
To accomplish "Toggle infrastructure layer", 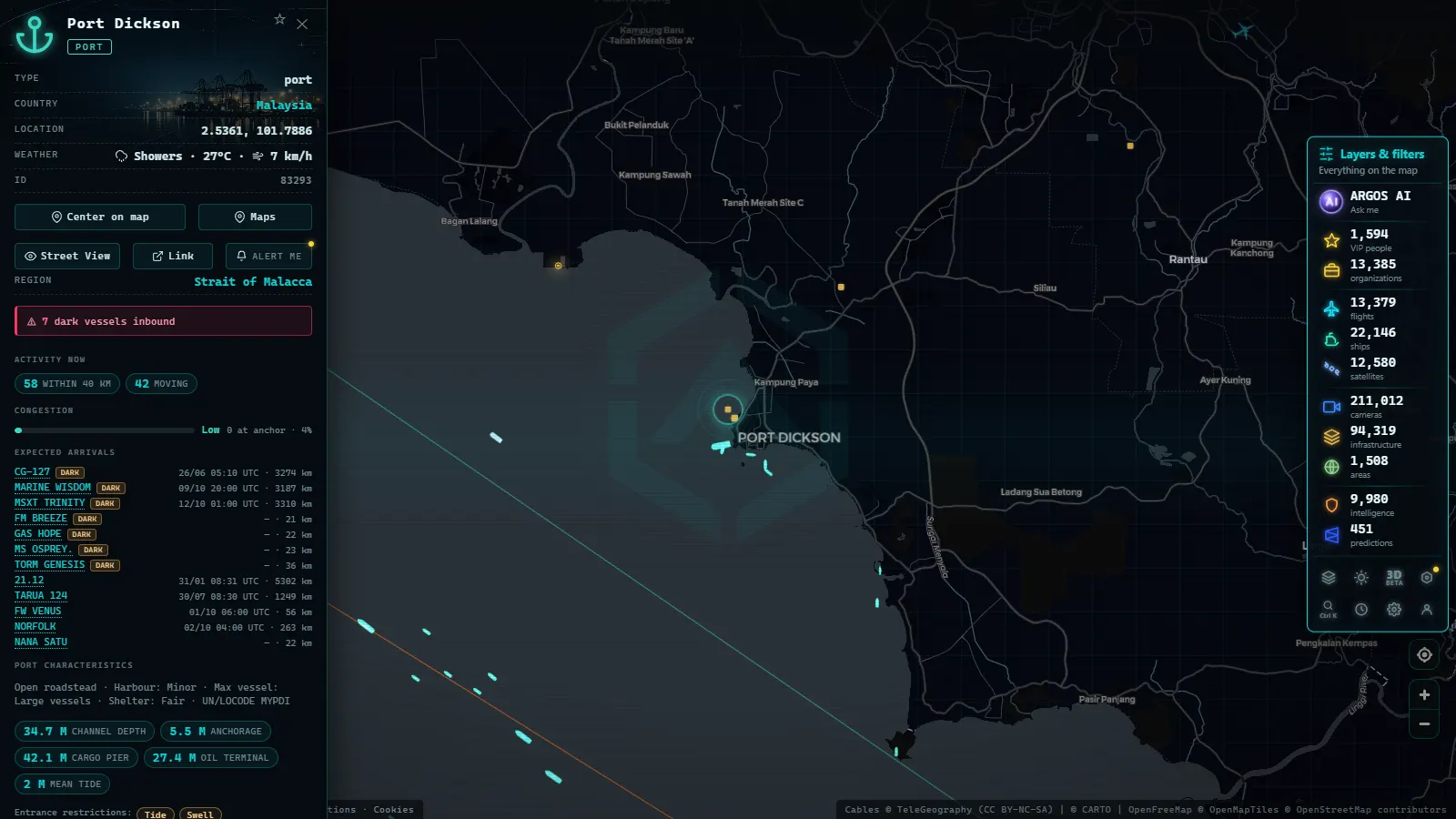I will pyautogui.click(x=1331, y=437).
